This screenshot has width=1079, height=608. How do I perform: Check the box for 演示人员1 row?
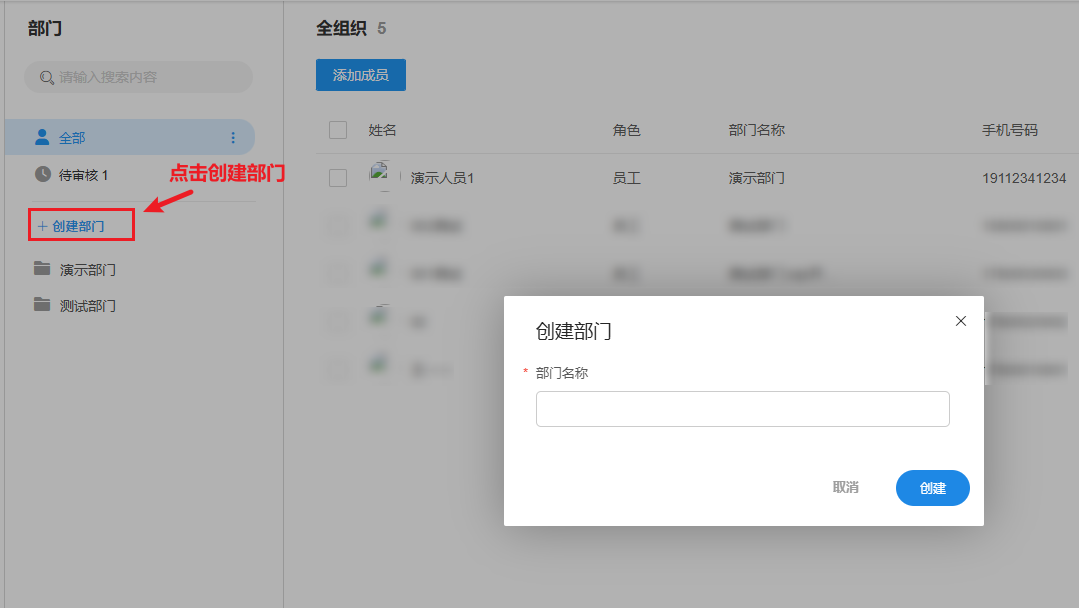click(x=338, y=178)
